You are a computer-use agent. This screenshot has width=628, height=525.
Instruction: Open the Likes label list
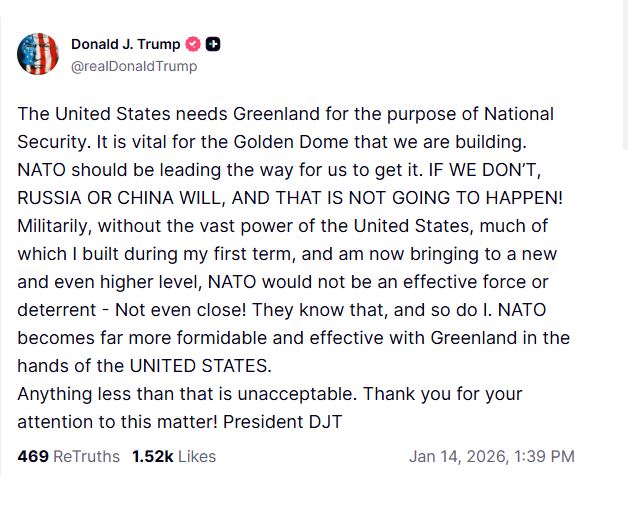(x=197, y=456)
